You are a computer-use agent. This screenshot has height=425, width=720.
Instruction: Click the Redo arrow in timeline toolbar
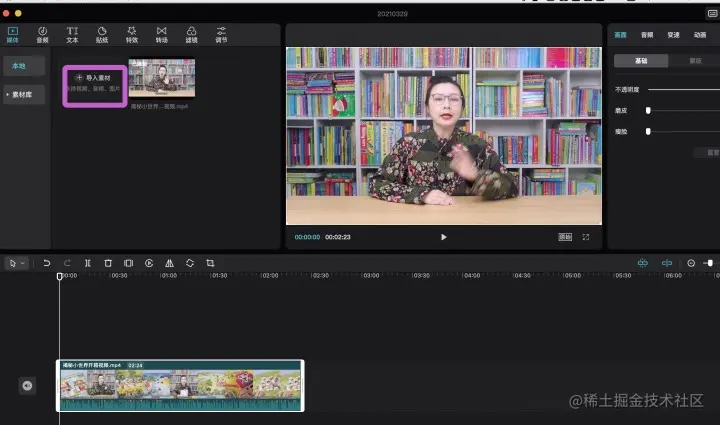[67, 263]
